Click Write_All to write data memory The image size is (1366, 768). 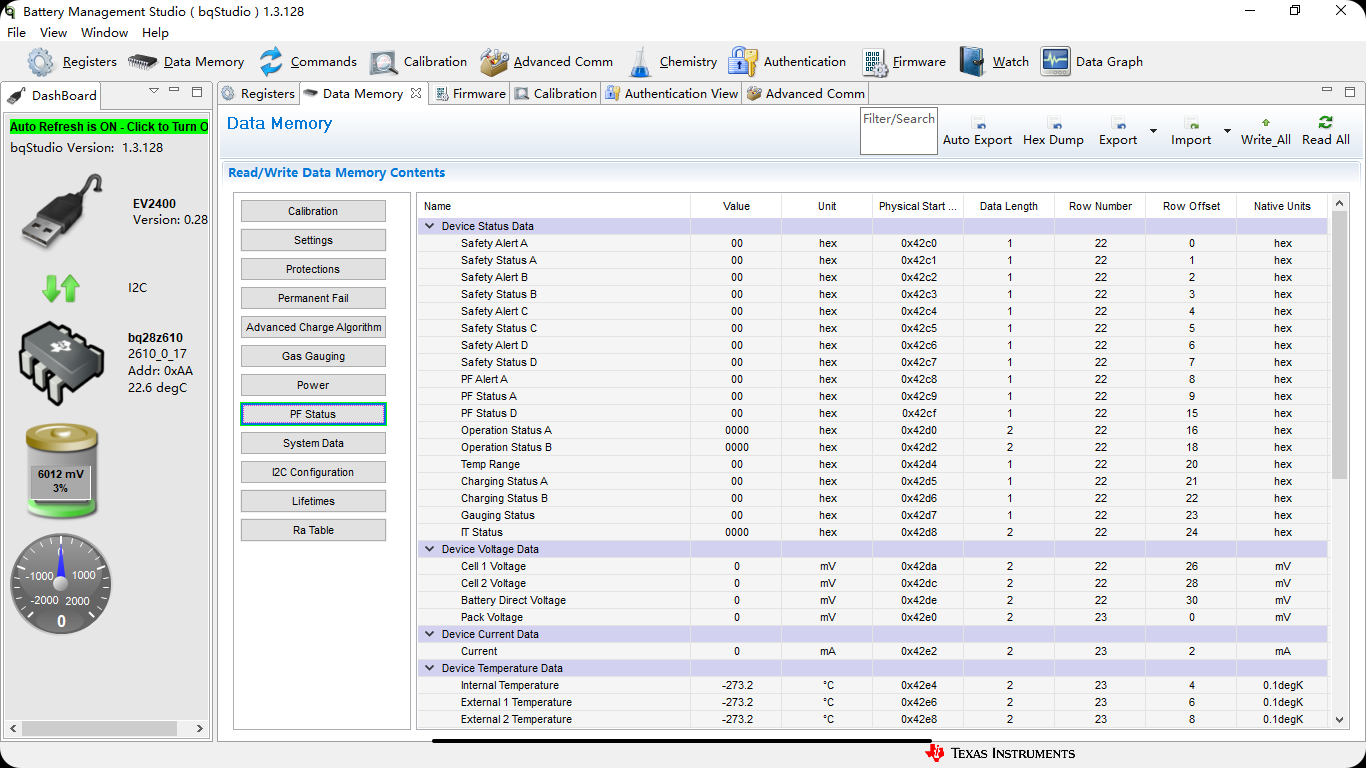click(x=1266, y=131)
